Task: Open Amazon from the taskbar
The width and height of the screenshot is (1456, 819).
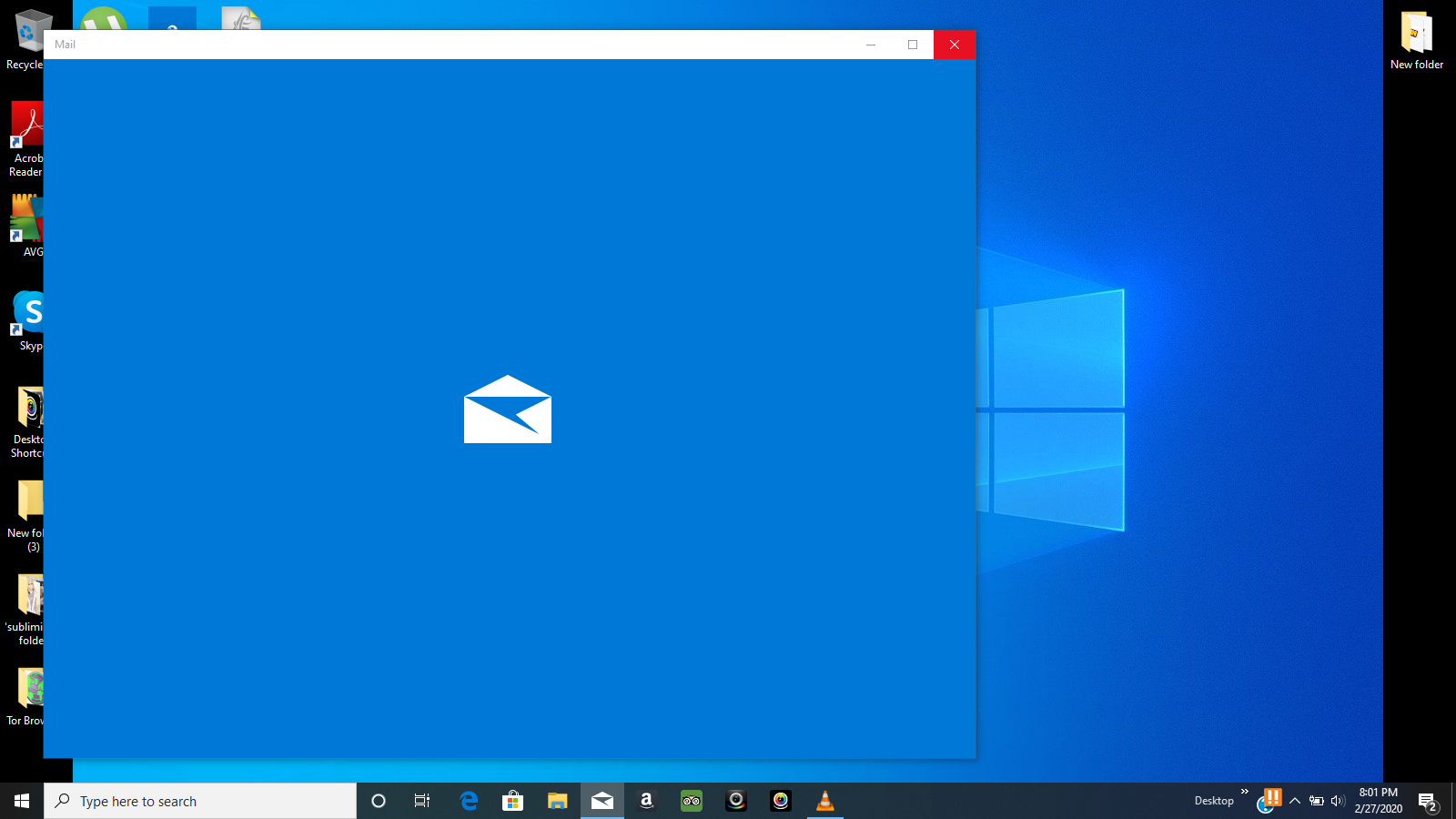Action: [647, 801]
